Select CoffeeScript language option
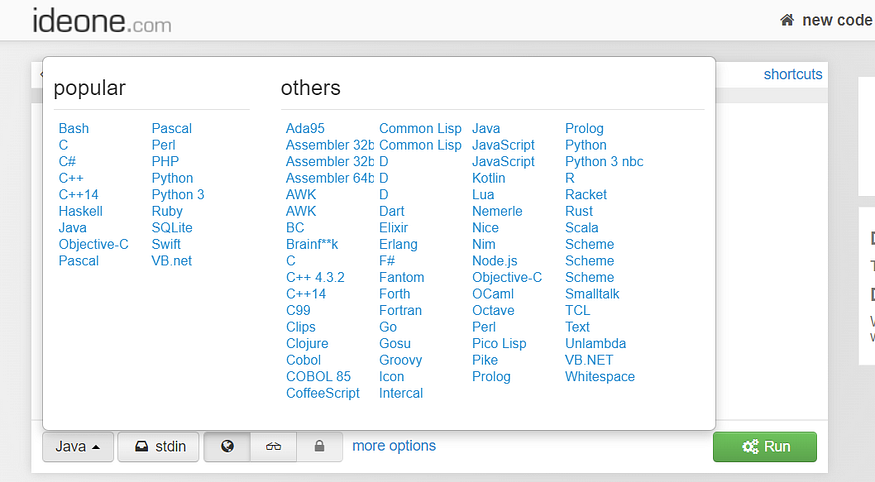This screenshot has width=875, height=482. pyautogui.click(x=323, y=393)
